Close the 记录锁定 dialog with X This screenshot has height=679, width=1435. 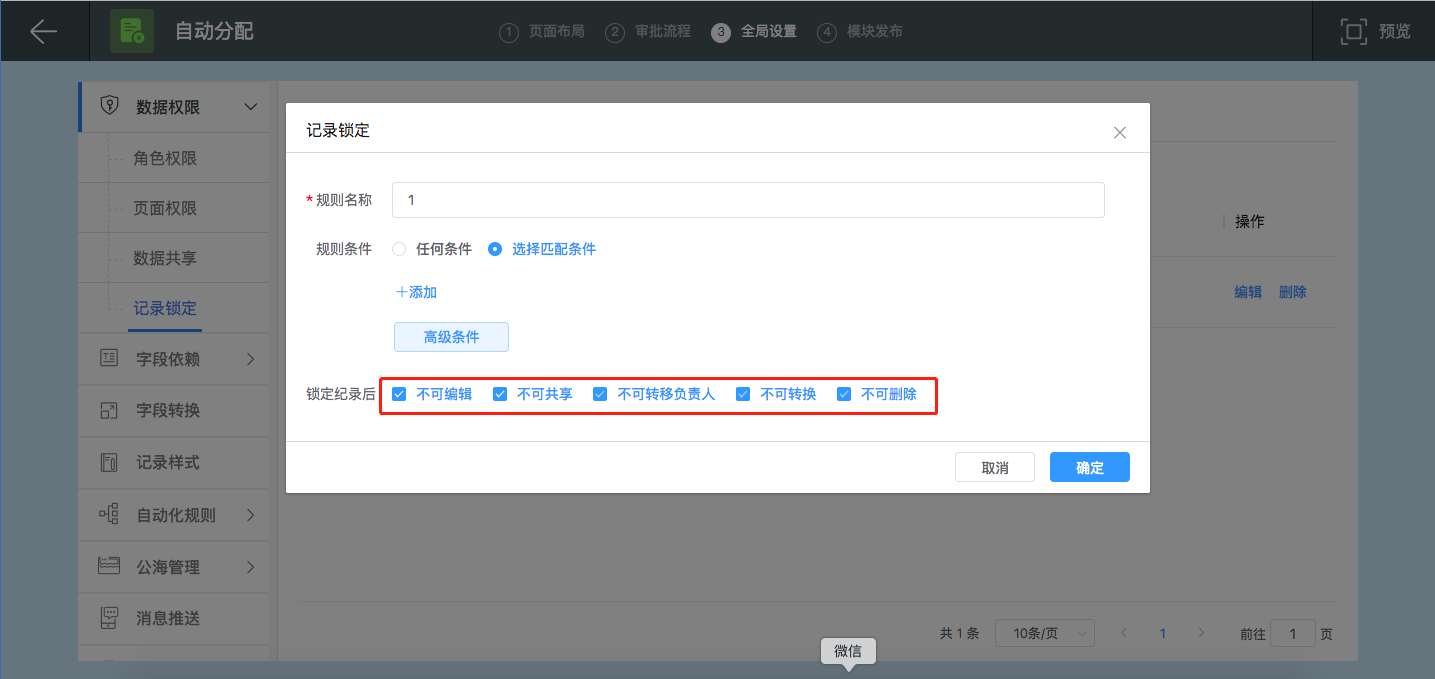(x=1120, y=132)
